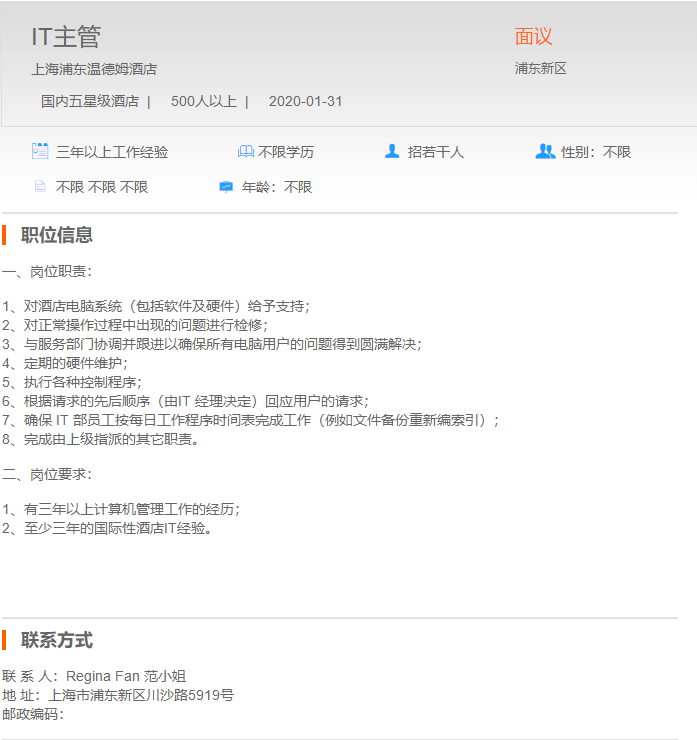The height and width of the screenshot is (740, 697).
Task: Click the age requirement icon
Action: point(226,187)
